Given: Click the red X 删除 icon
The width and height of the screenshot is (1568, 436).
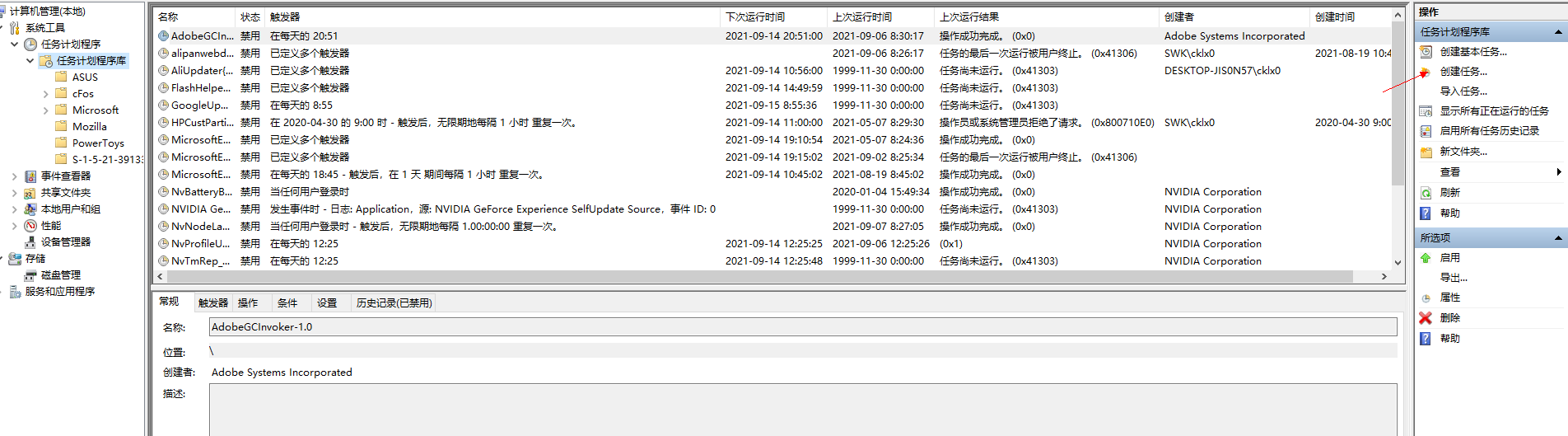Looking at the screenshot, I should point(1426,318).
